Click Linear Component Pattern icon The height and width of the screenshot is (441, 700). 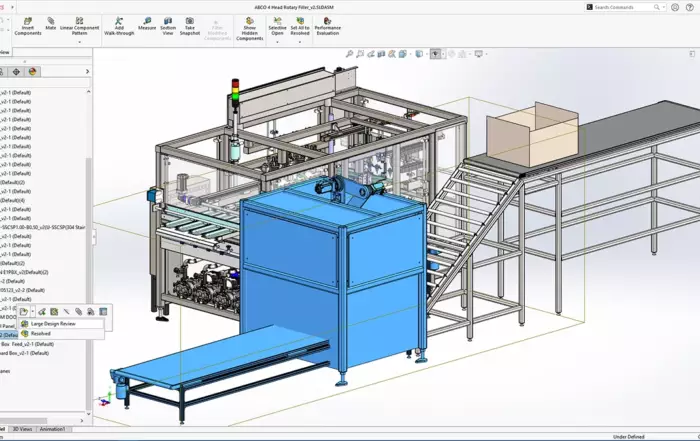point(79,21)
